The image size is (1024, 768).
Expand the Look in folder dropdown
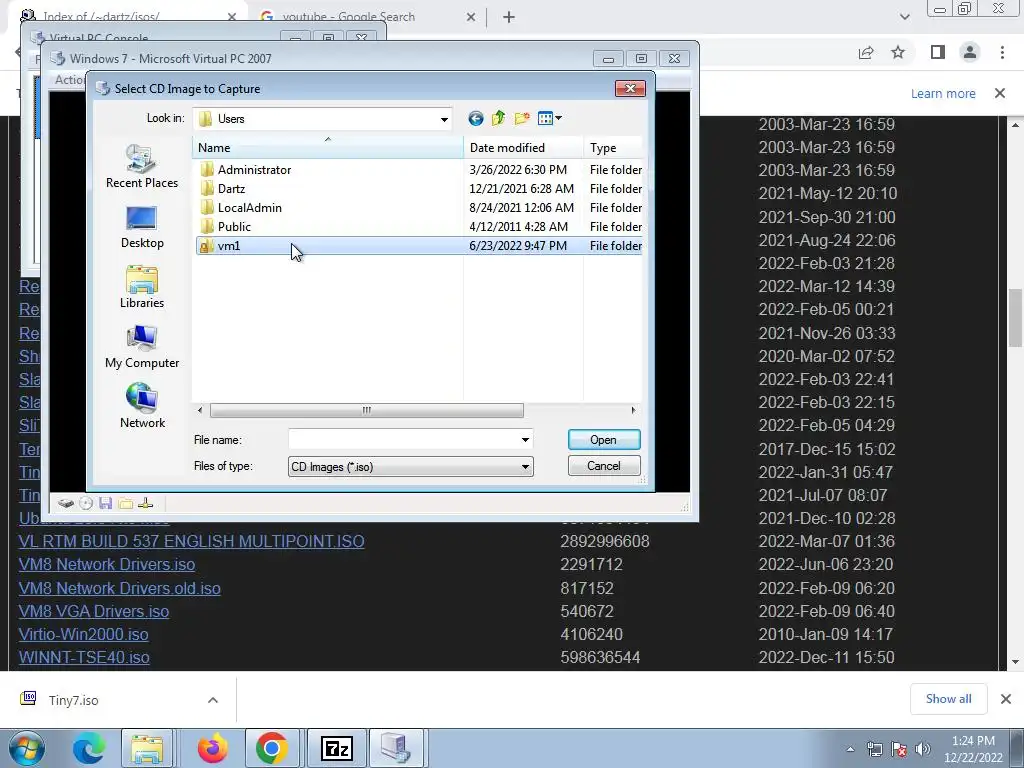click(443, 119)
